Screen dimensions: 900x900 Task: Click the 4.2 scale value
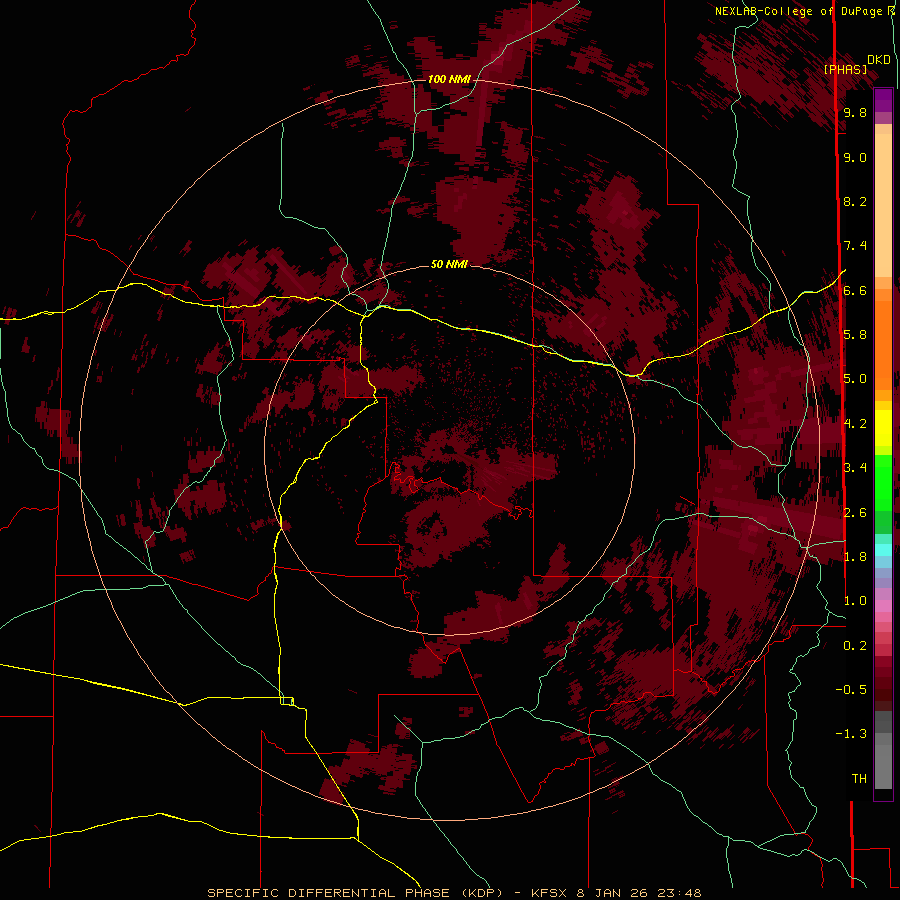[x=855, y=424]
